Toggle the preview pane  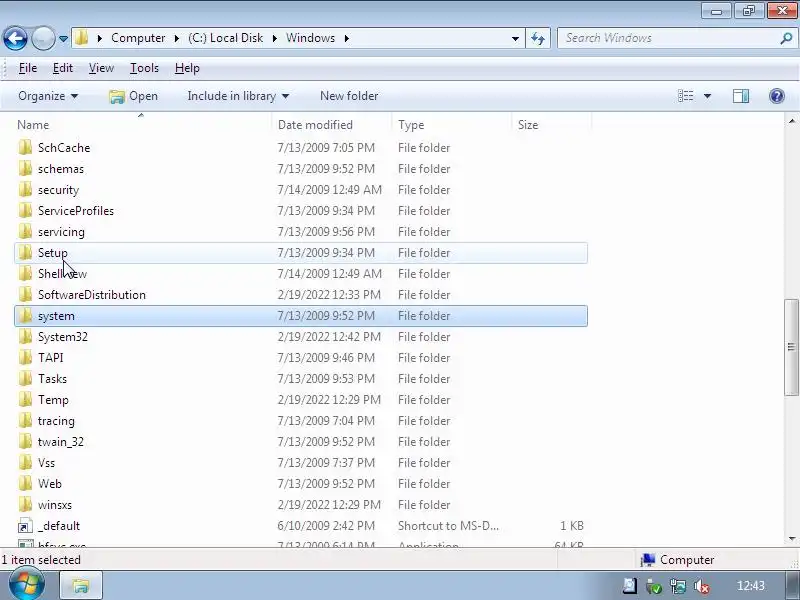[x=741, y=96]
